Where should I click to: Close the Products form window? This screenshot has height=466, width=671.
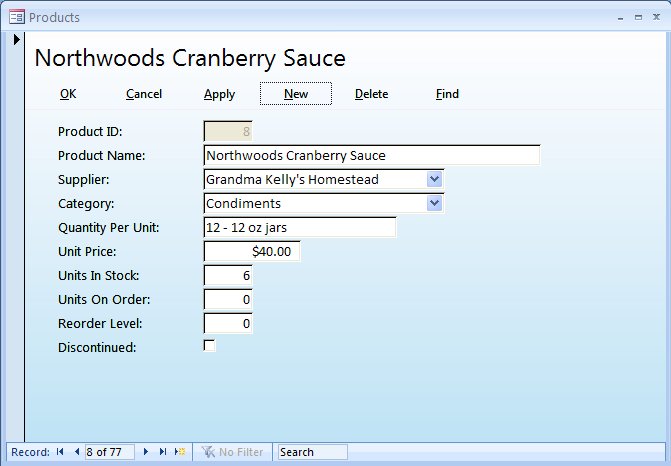(x=656, y=17)
